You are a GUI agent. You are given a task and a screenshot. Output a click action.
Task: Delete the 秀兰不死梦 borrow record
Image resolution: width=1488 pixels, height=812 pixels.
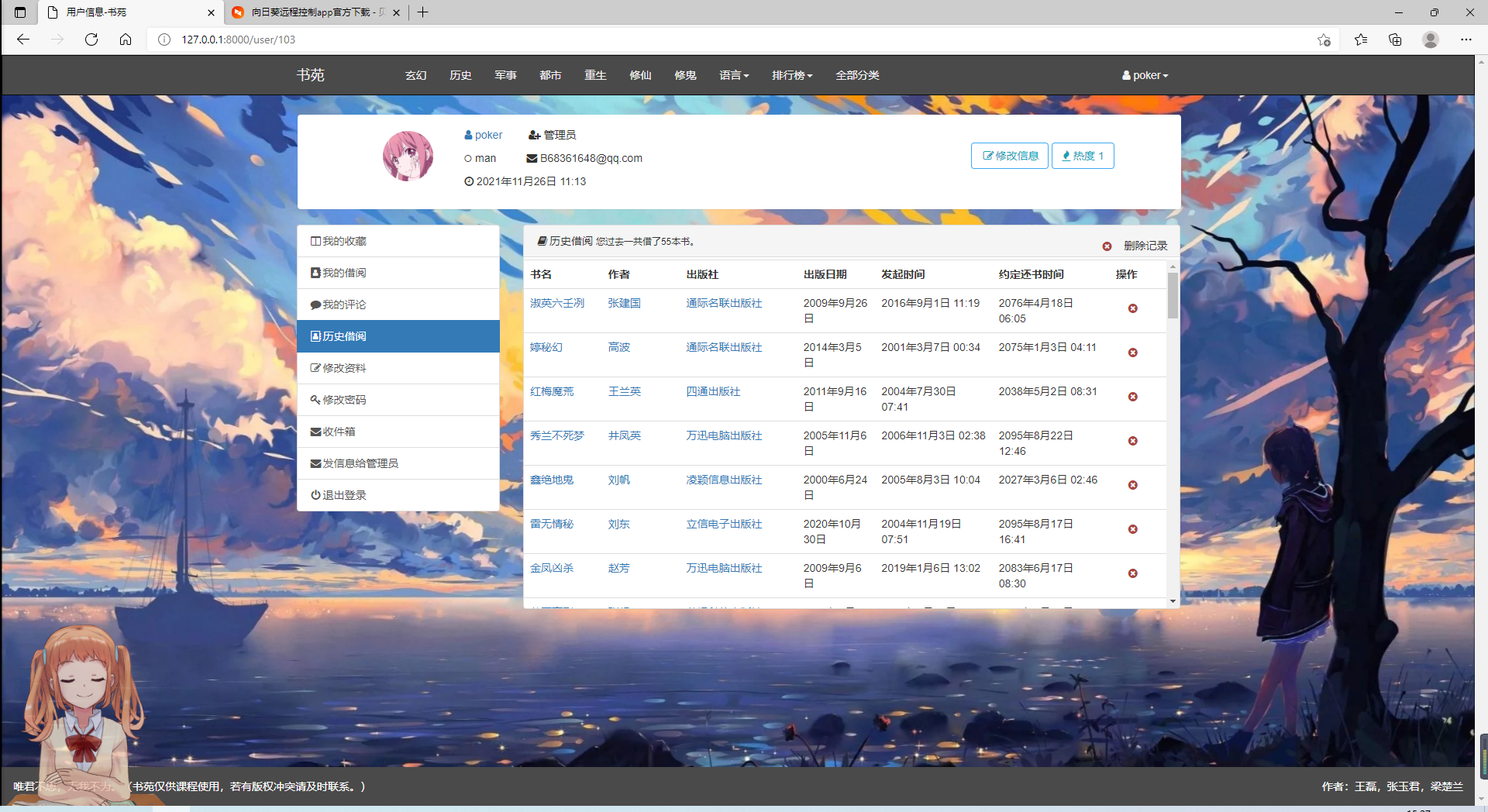point(1132,441)
